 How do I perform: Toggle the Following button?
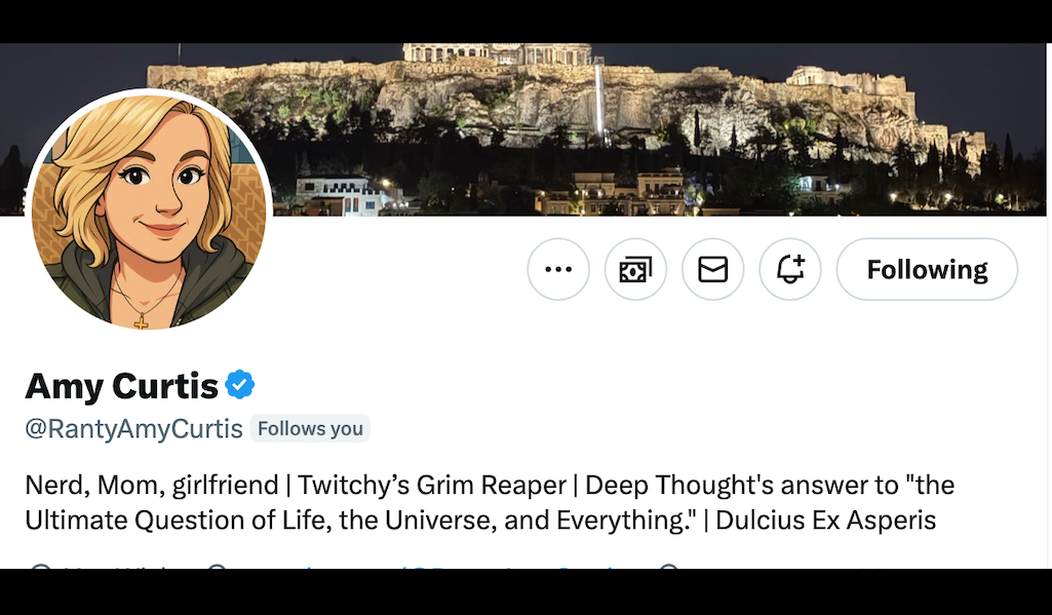(927, 269)
